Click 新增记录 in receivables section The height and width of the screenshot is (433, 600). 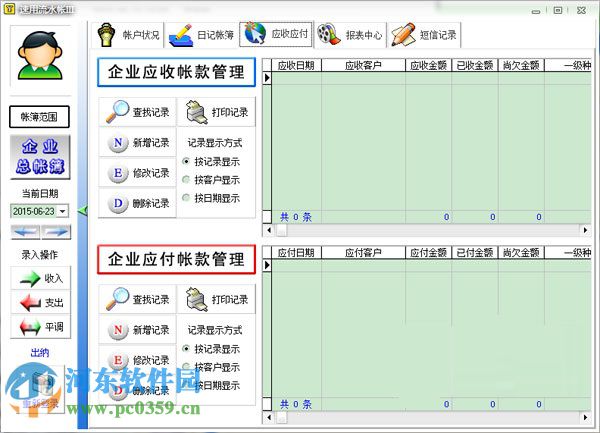137,142
